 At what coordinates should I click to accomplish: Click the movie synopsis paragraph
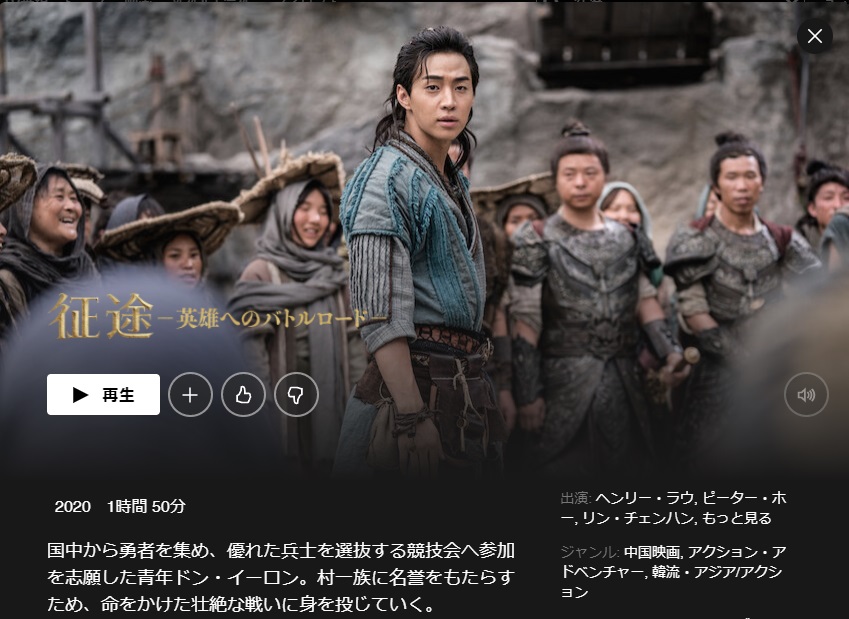pyautogui.click(x=280, y=577)
